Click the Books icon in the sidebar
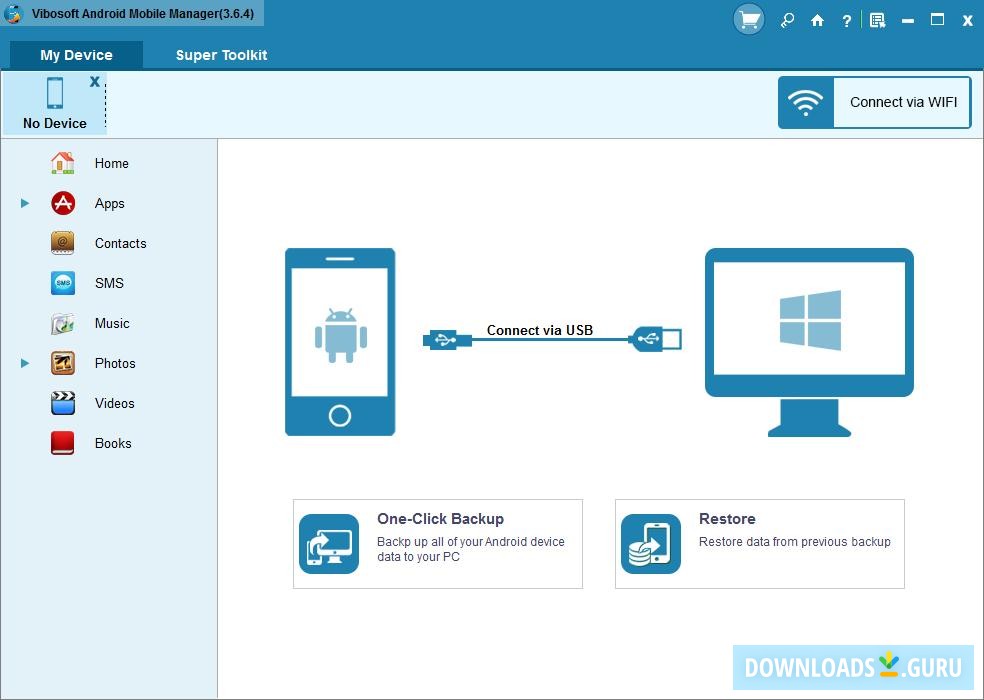This screenshot has height=700, width=984. coord(61,443)
